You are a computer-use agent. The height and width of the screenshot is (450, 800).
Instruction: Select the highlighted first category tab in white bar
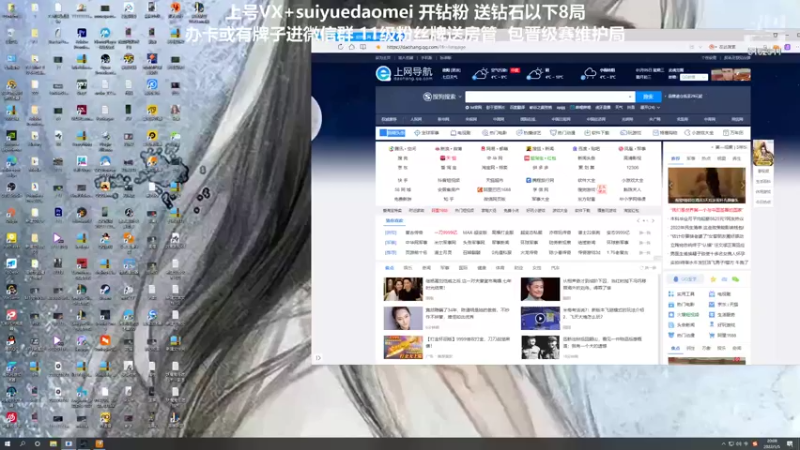pyautogui.click(x=392, y=133)
